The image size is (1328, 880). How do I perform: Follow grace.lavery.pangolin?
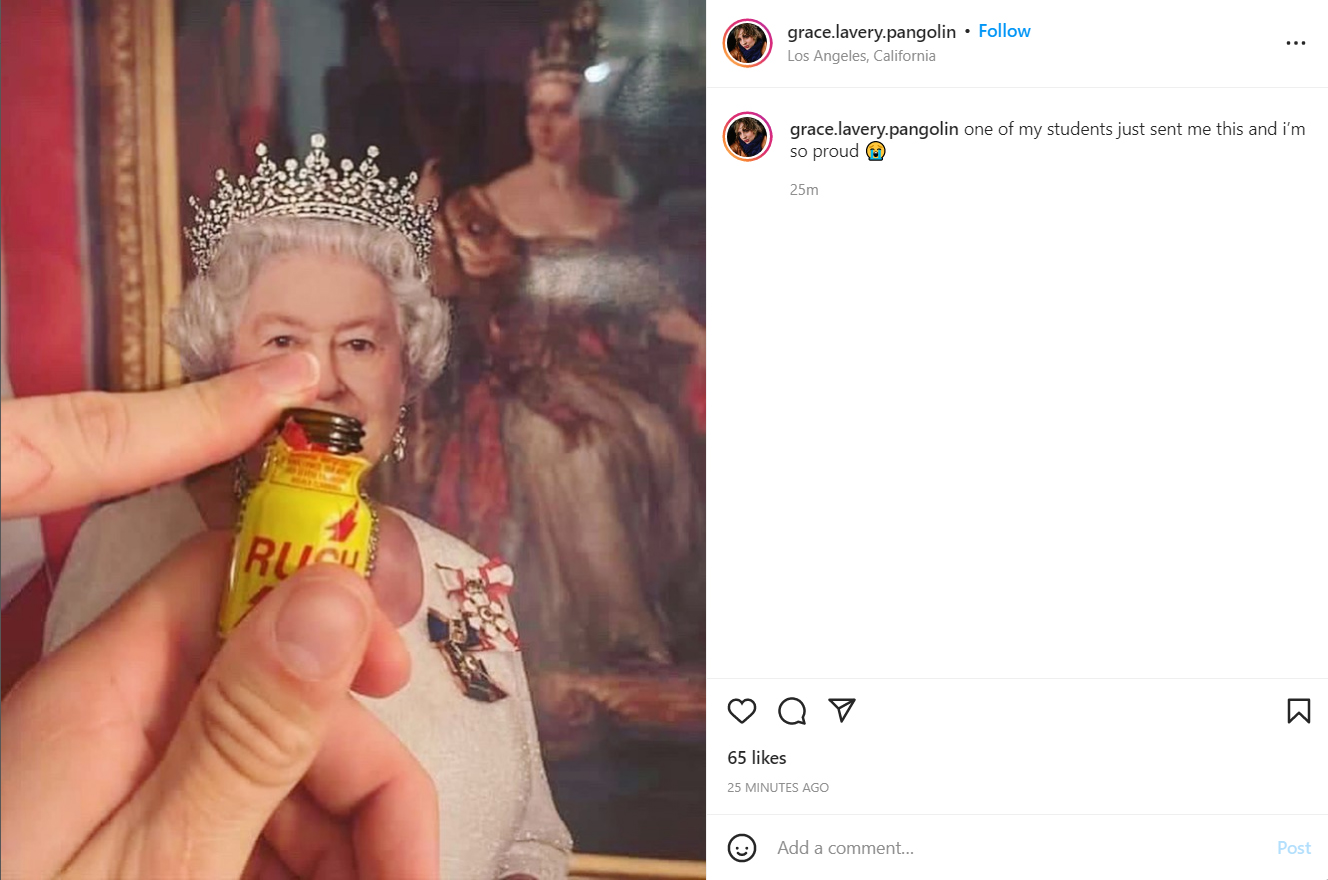point(1004,31)
